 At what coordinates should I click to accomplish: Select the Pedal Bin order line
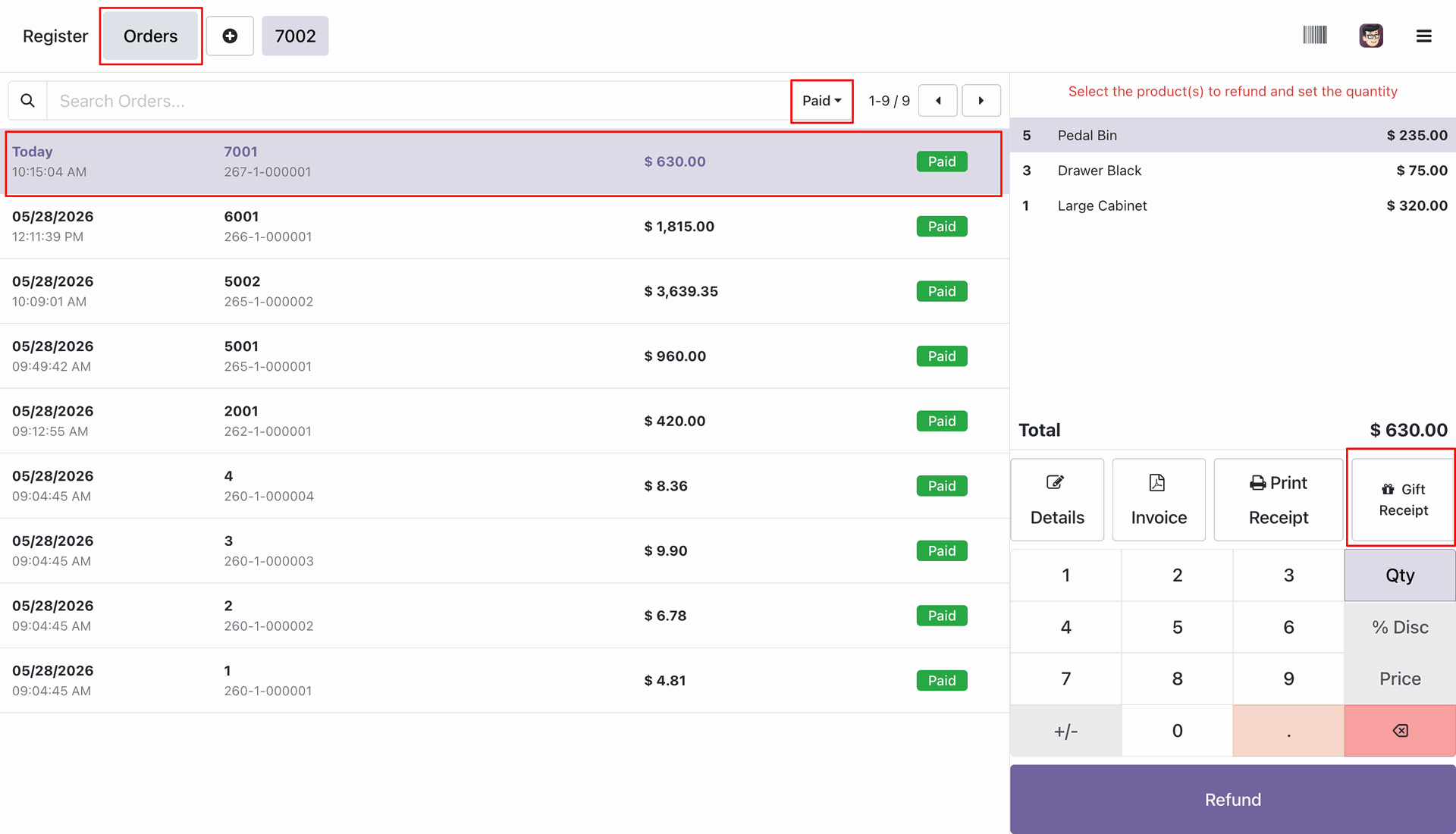(x=1233, y=135)
